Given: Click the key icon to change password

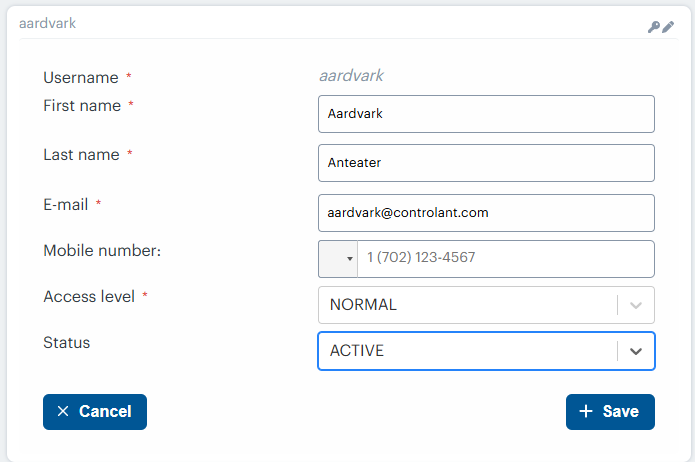Looking at the screenshot, I should click(655, 27).
